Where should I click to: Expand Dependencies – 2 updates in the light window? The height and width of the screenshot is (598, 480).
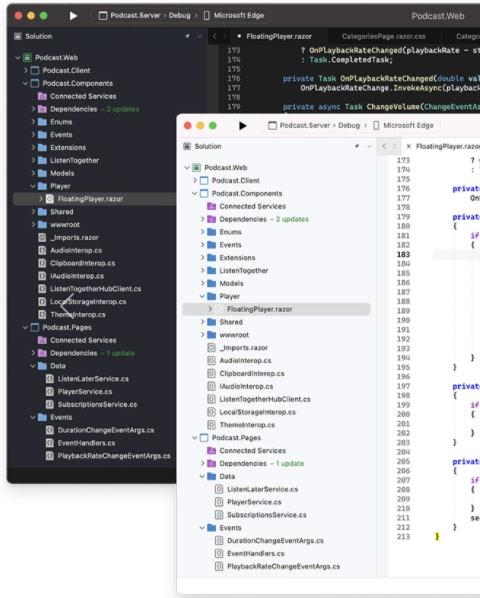click(x=202, y=219)
